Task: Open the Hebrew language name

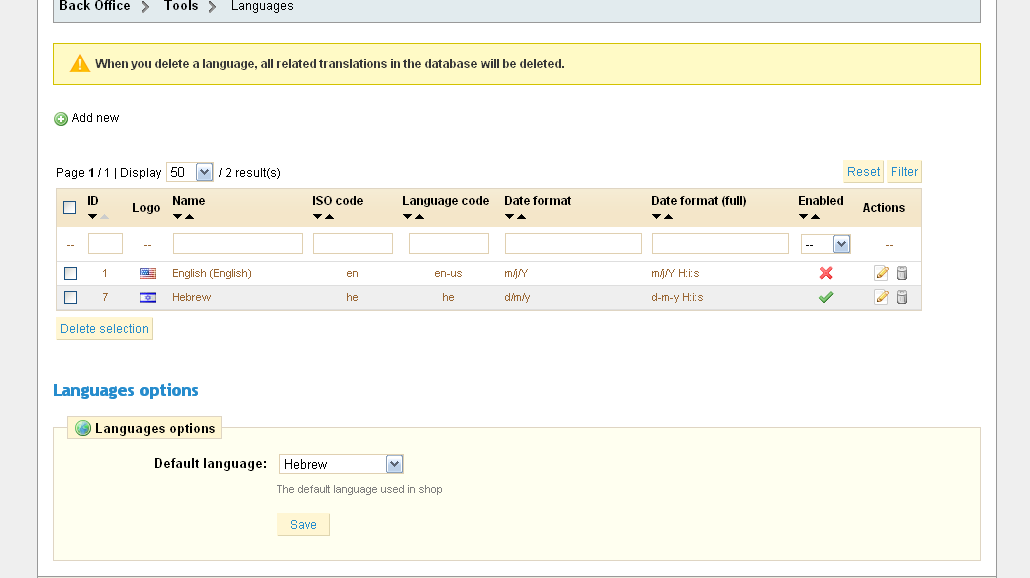Action: pos(192,298)
